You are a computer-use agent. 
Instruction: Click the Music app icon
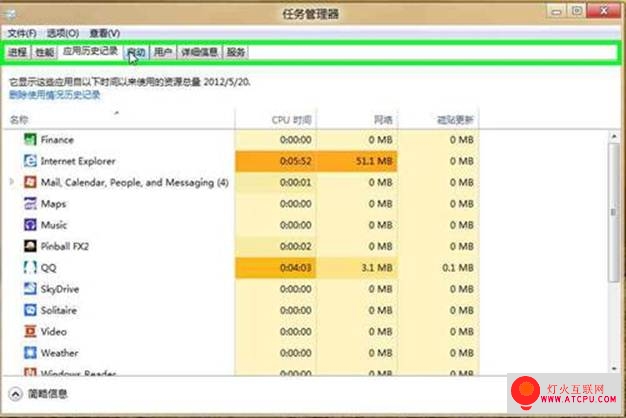click(x=30, y=225)
